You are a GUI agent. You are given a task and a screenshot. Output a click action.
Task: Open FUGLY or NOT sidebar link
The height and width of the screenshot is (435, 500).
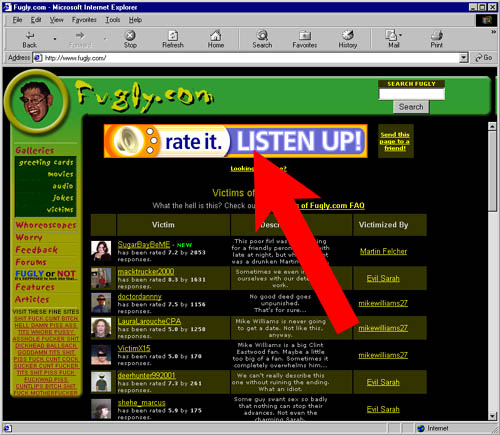click(x=45, y=274)
